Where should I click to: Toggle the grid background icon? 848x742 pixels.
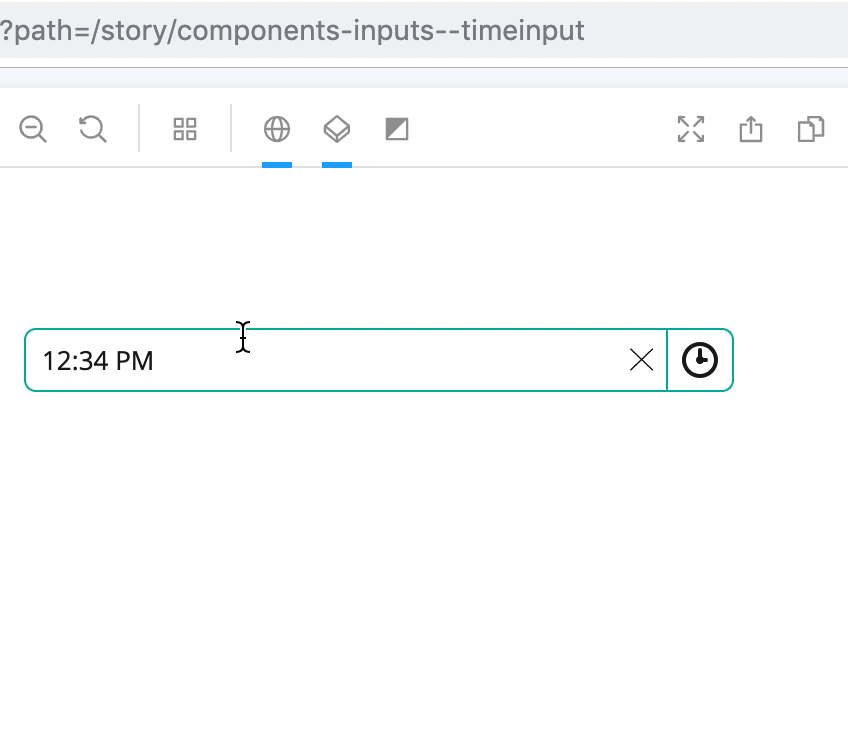coord(185,129)
